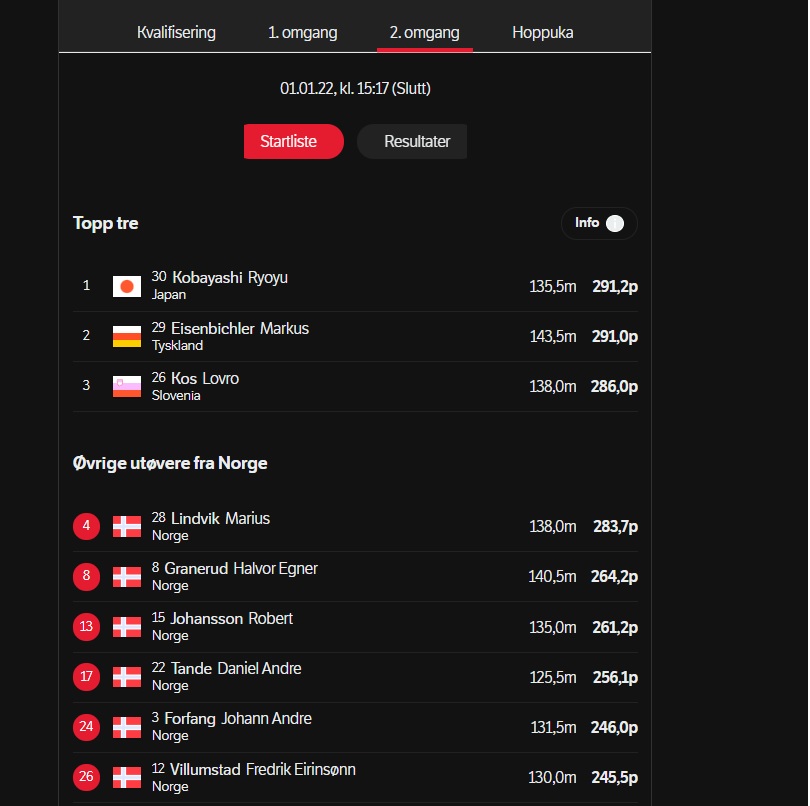Open Lindvik Marius athlete name

coord(221,518)
